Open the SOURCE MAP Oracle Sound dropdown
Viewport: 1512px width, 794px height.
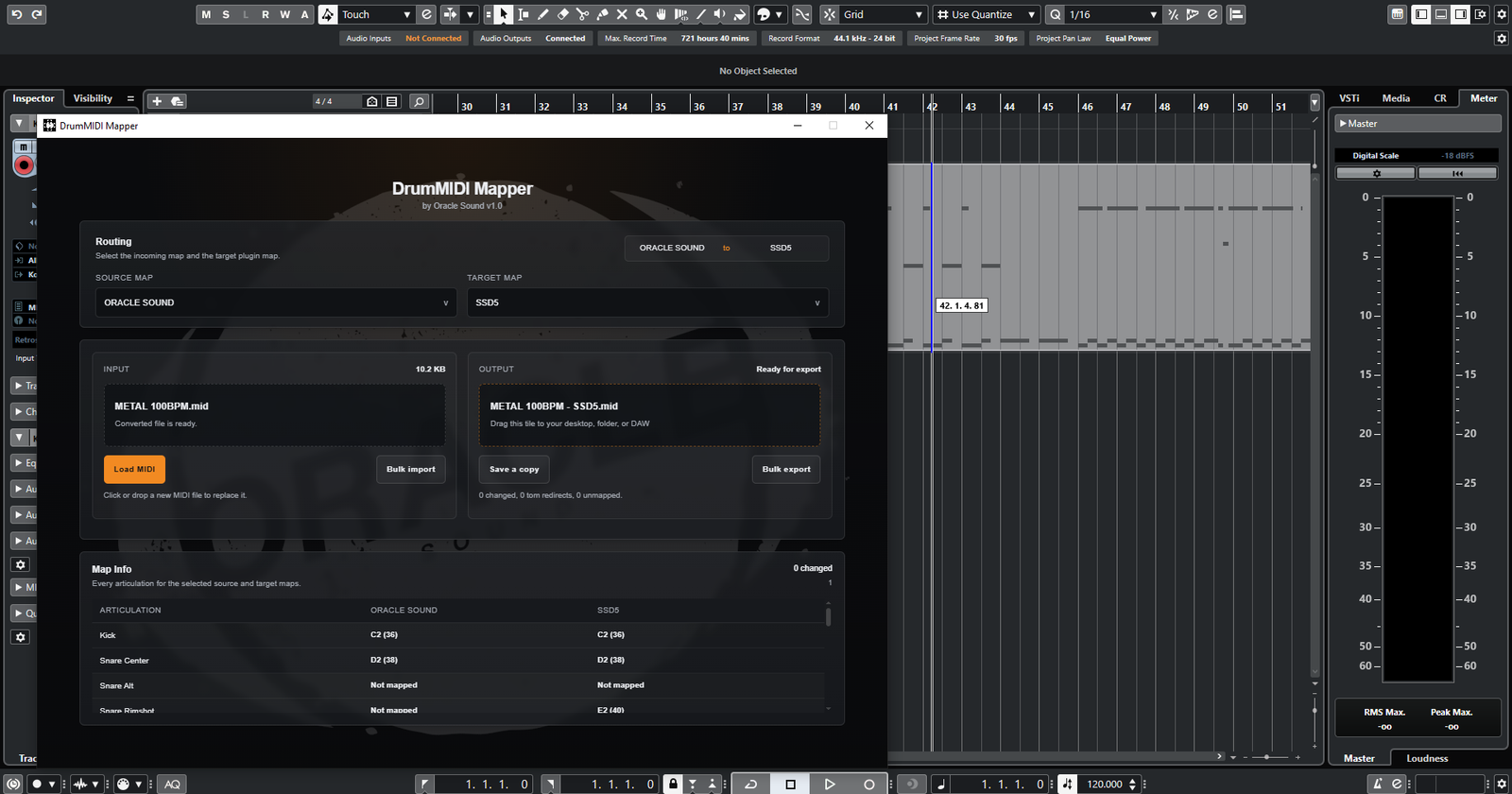[x=276, y=302]
